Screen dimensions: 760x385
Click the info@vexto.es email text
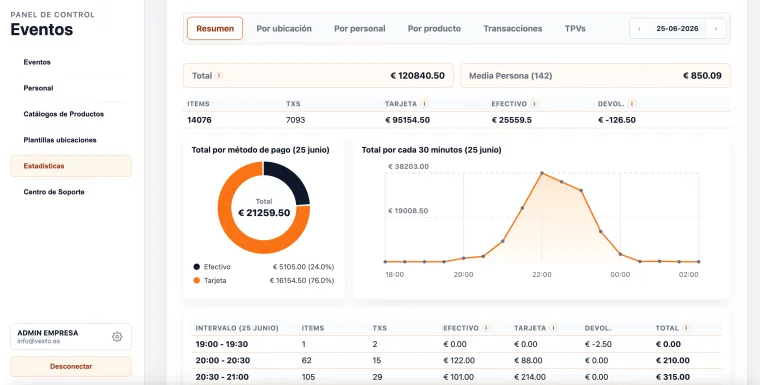pyautogui.click(x=39, y=341)
